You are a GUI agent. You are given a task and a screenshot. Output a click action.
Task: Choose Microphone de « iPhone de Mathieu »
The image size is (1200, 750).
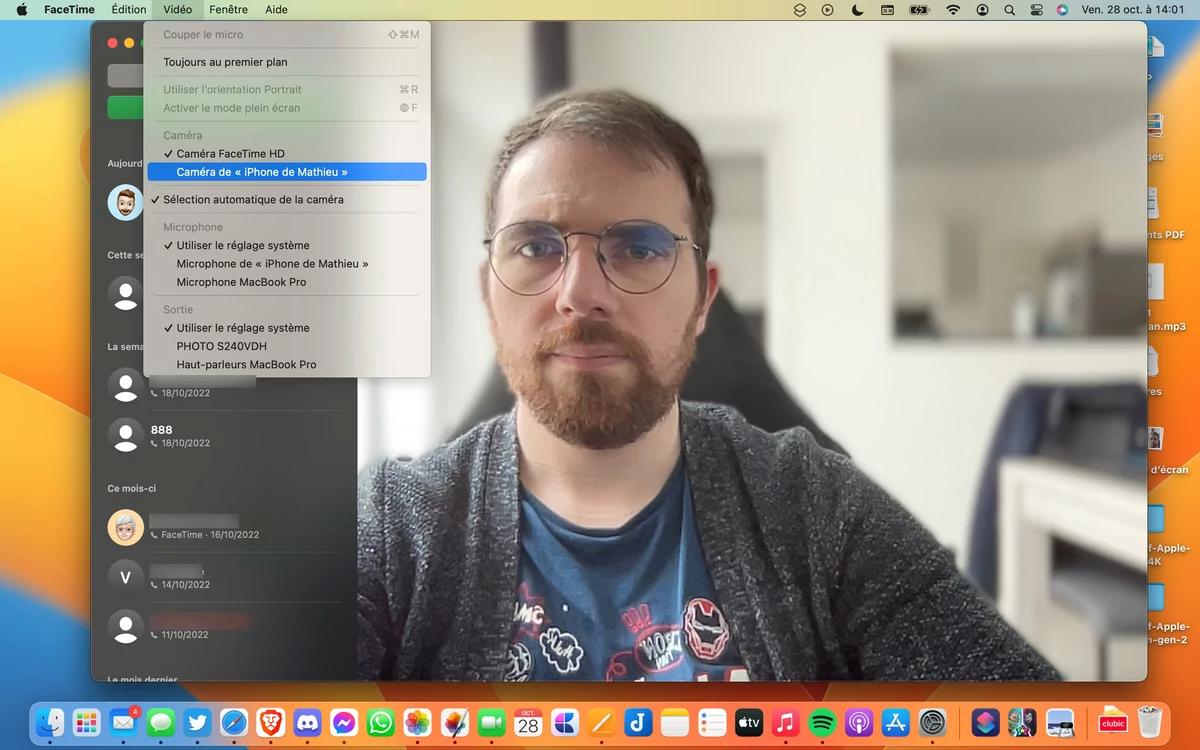[287, 264]
